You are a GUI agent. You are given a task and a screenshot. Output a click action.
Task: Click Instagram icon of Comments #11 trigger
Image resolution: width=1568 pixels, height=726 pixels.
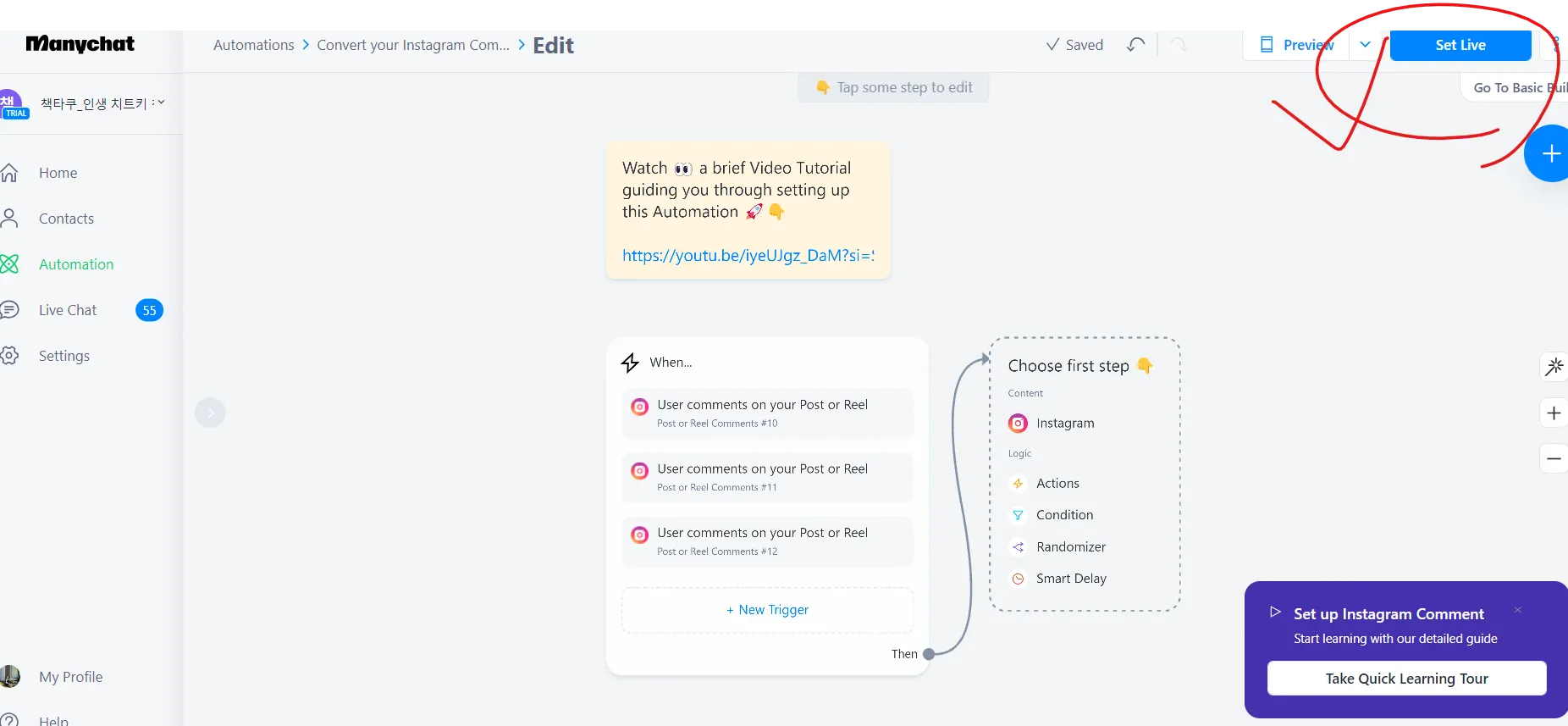[640, 470]
